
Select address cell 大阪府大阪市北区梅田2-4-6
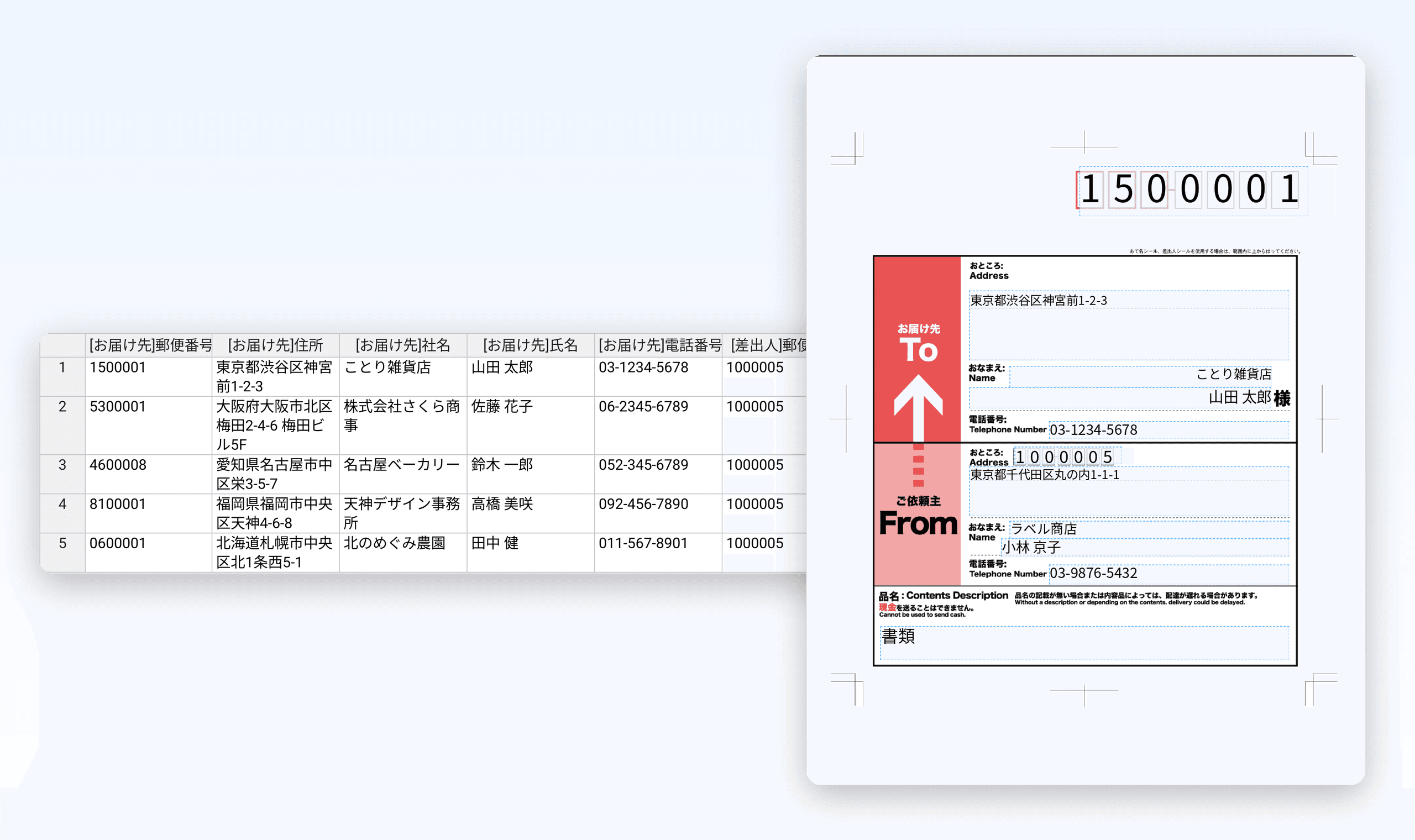tap(276, 425)
